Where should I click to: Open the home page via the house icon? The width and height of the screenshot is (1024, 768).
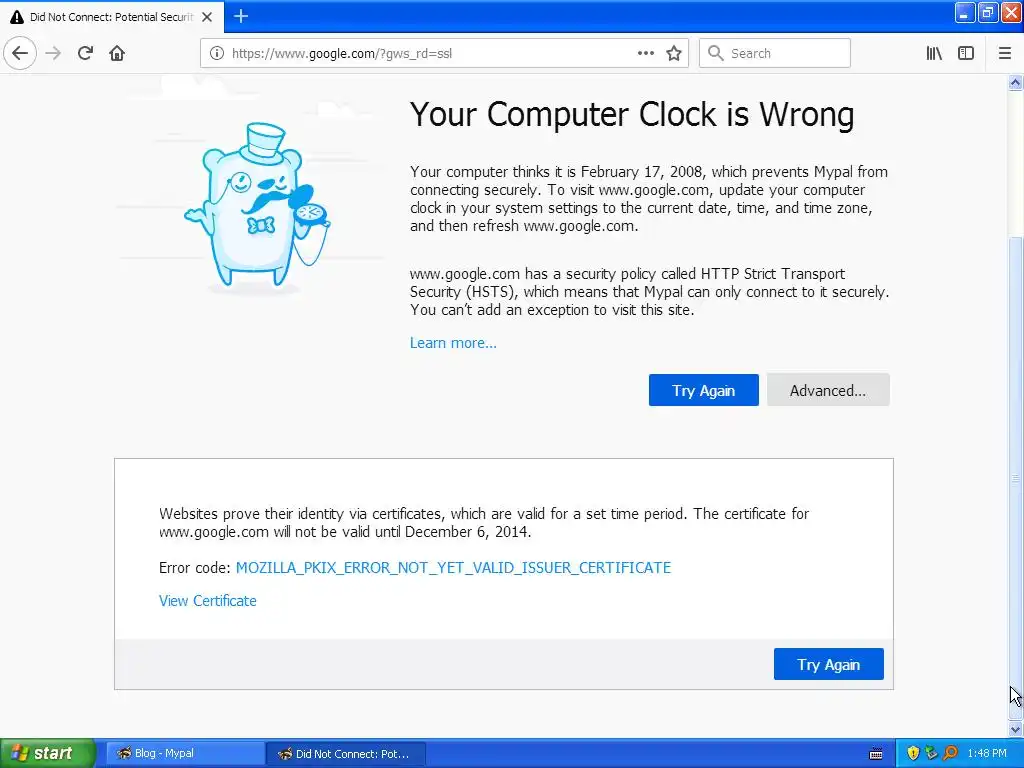click(x=117, y=54)
